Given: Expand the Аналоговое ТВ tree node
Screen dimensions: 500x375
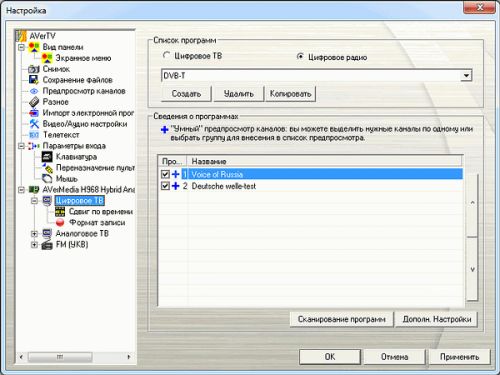Looking at the screenshot, I should coord(34,234).
